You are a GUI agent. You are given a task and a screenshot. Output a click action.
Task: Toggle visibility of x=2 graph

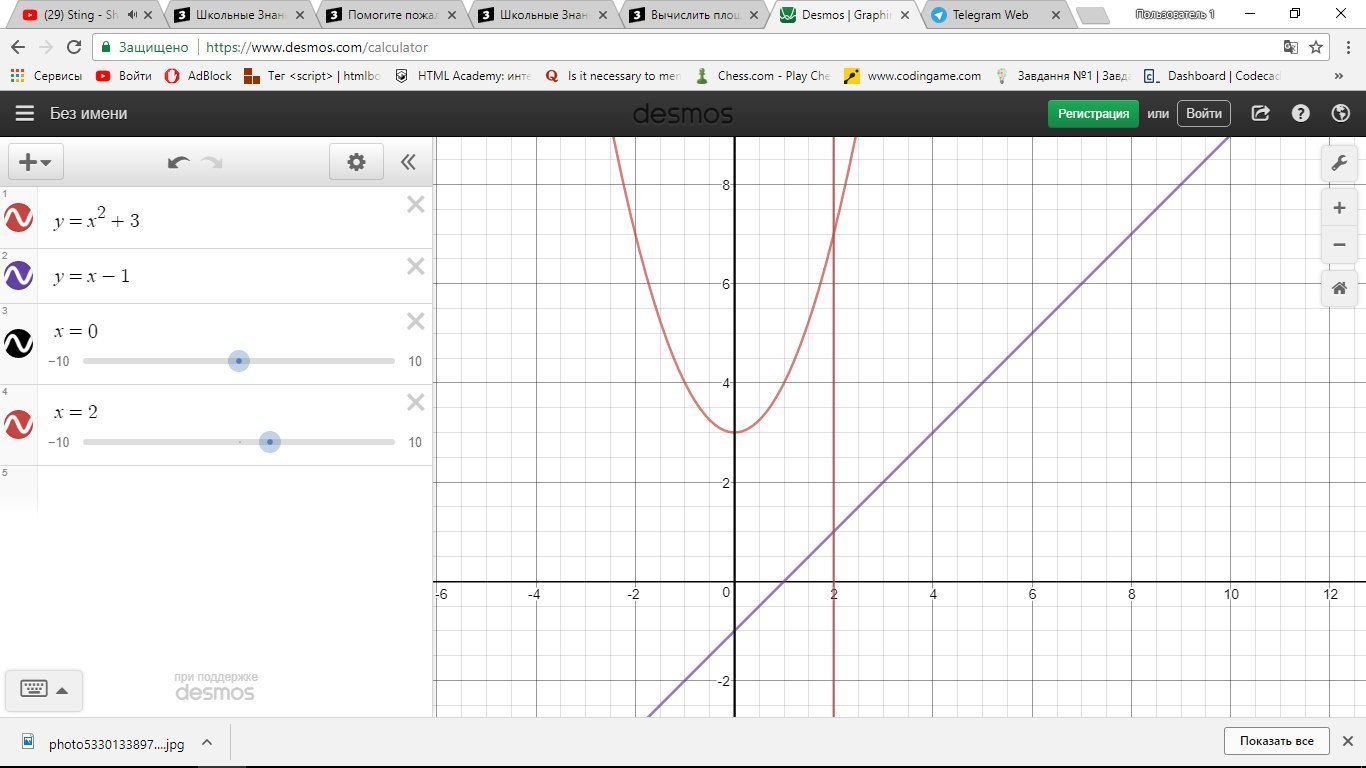(x=19, y=424)
